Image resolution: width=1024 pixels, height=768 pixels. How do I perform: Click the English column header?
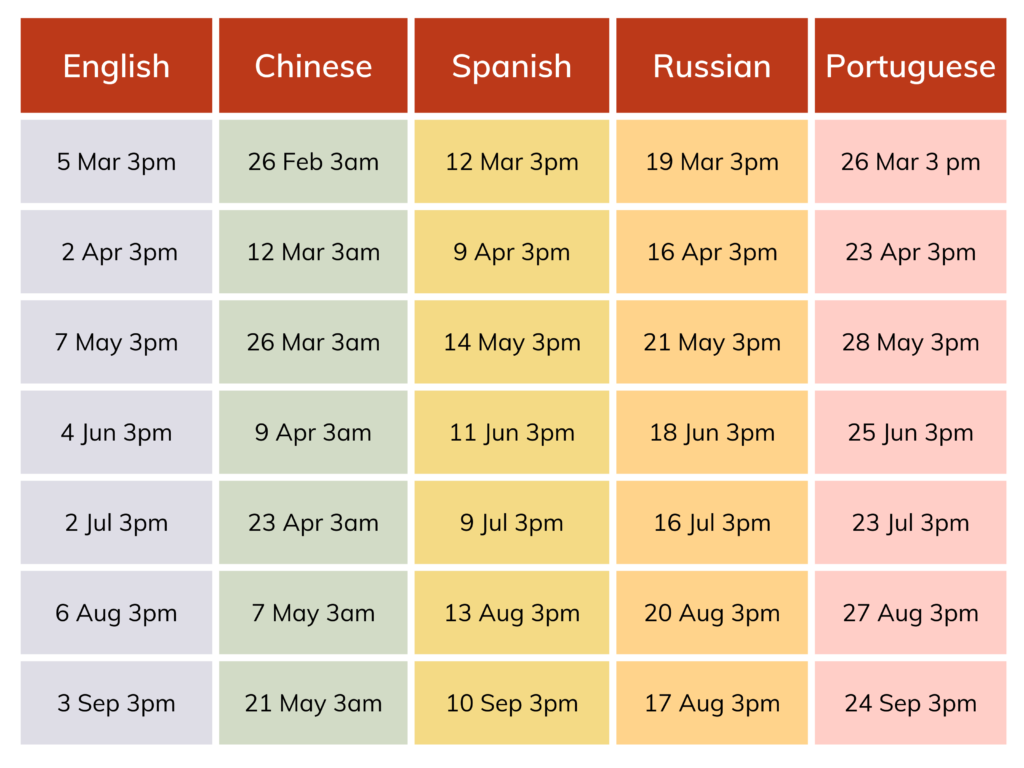point(116,66)
